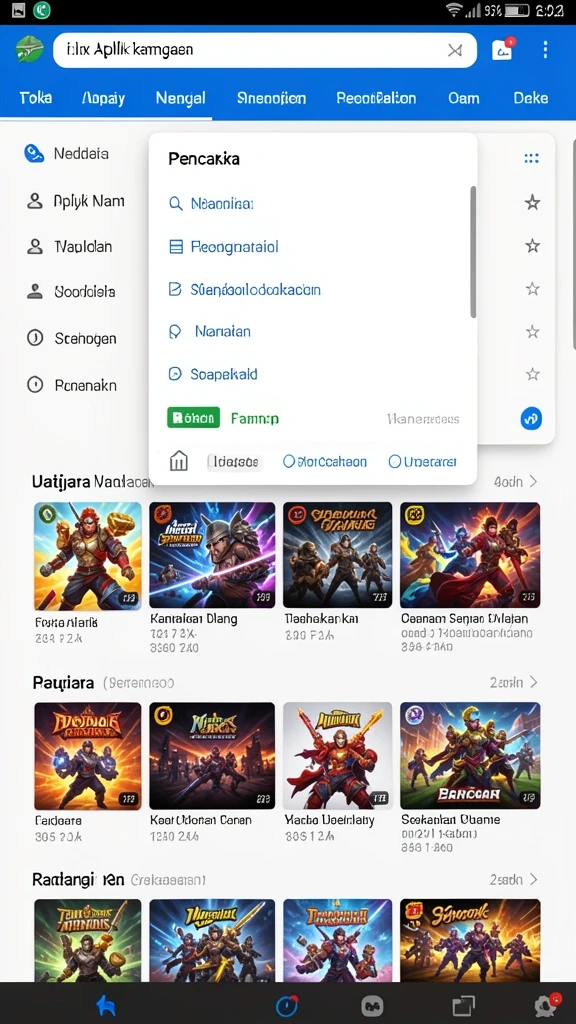Tap the blue back arrow in the bottom bar

[x=106, y=1006]
